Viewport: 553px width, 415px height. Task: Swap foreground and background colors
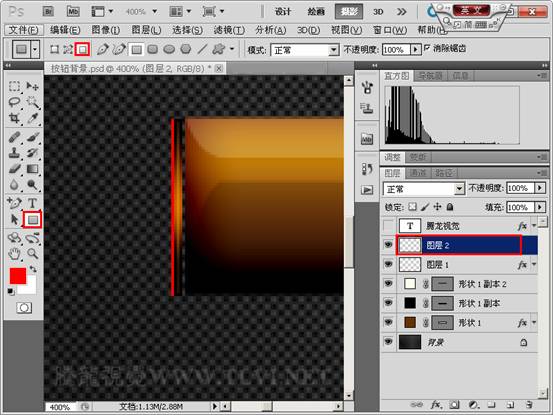click(x=33, y=269)
